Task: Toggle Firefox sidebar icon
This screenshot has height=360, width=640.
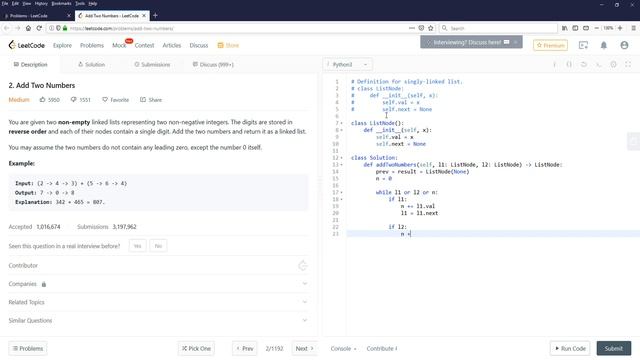Action: [575, 28]
